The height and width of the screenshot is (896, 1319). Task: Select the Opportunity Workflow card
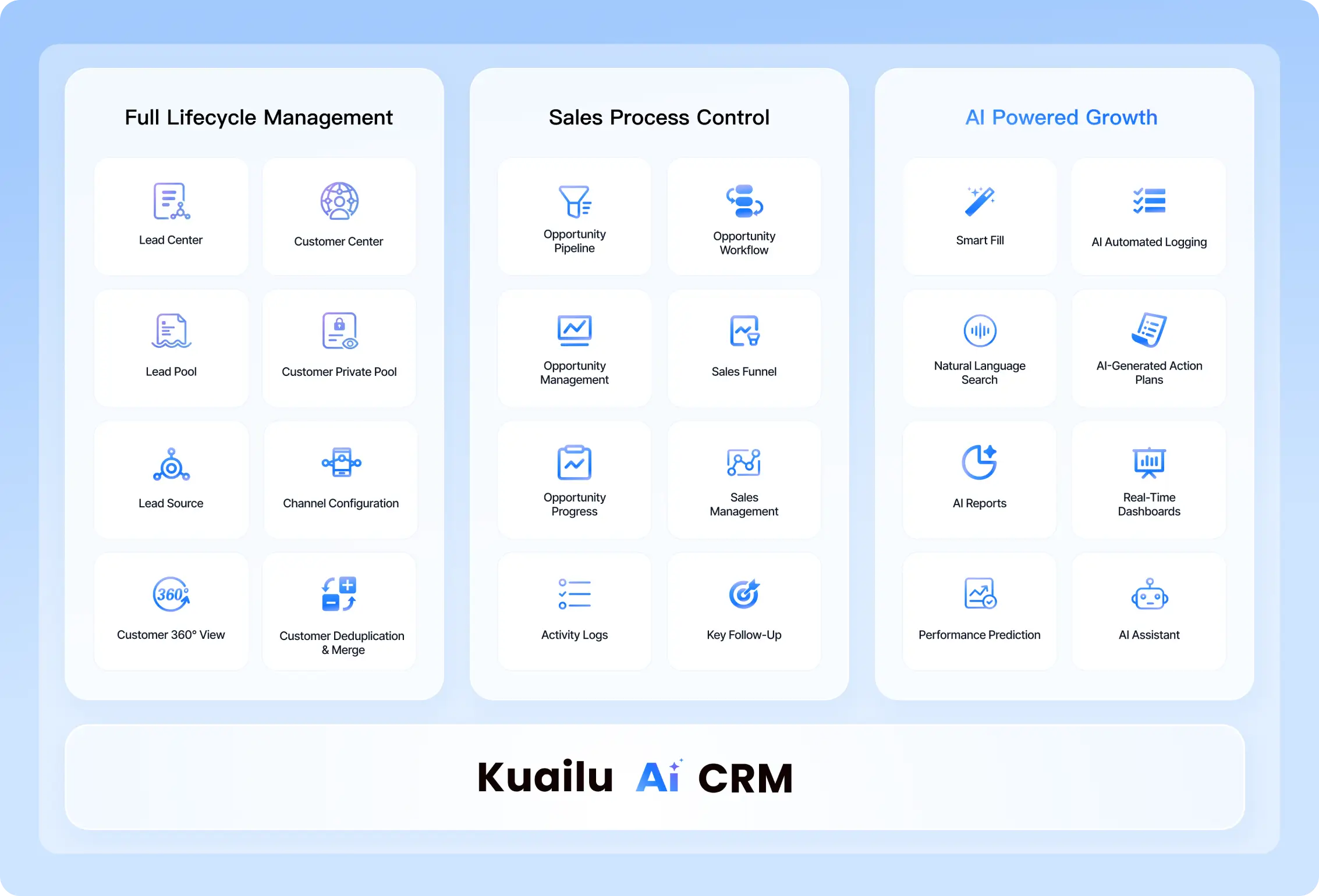click(744, 216)
